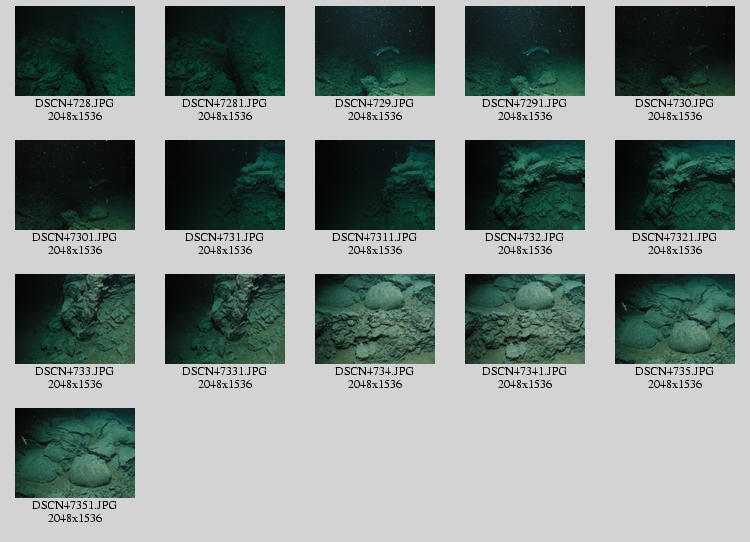Click the DSCN47351.JPG filename text label
750x542 pixels.
pyautogui.click(x=75, y=506)
